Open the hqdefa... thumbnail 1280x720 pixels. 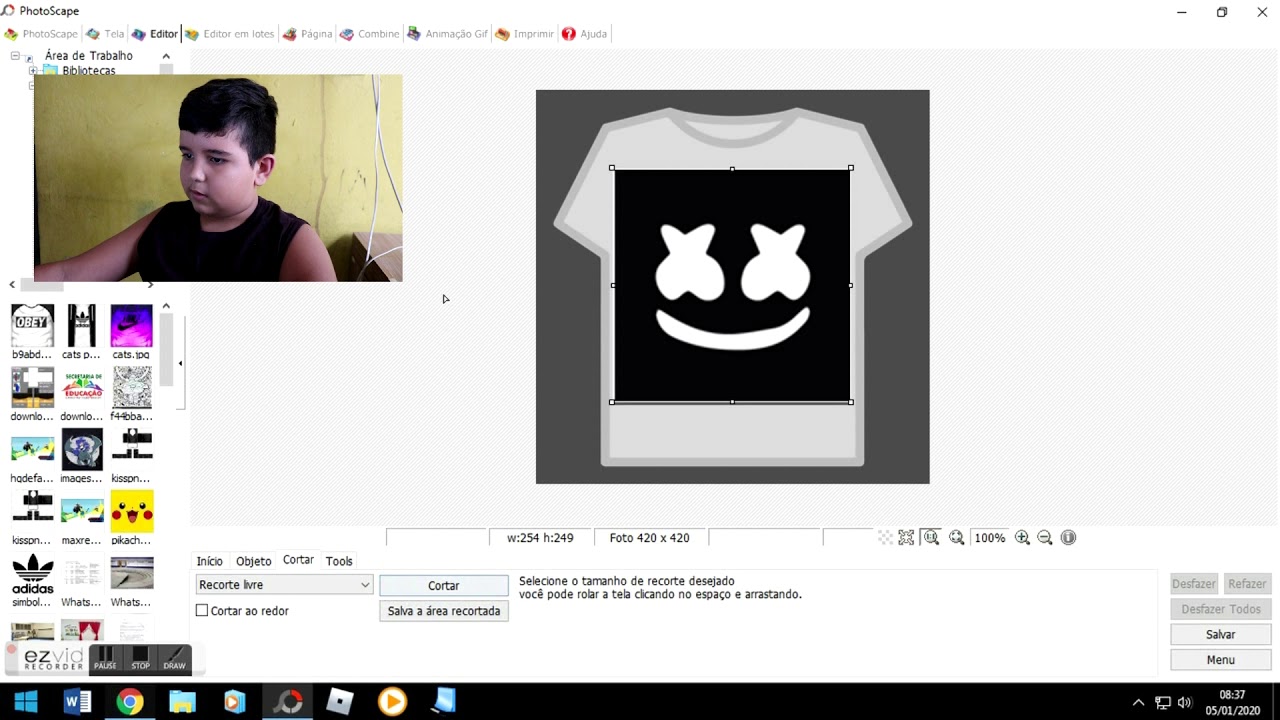click(x=32, y=455)
